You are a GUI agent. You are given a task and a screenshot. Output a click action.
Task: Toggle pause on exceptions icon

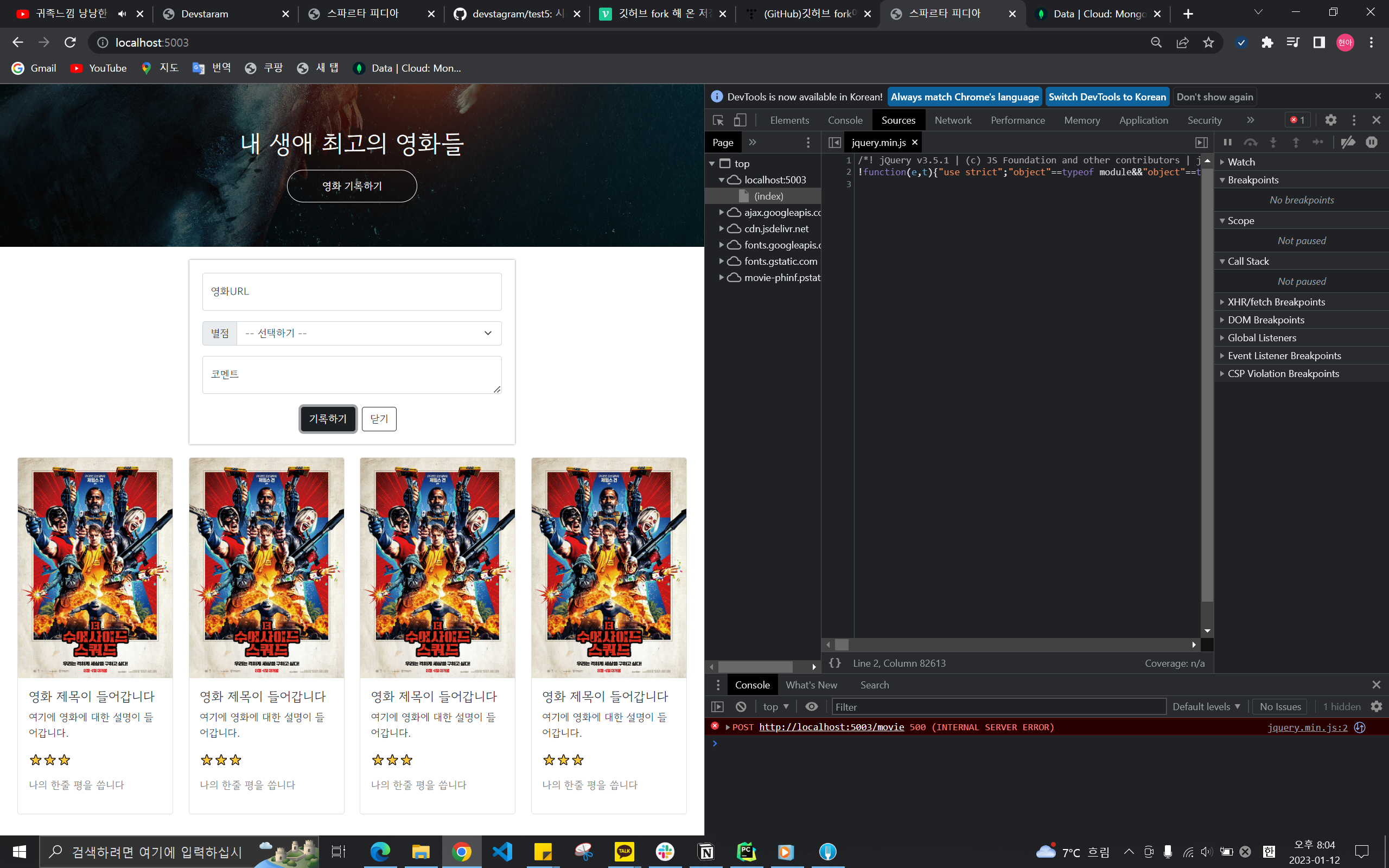coord(1371,142)
